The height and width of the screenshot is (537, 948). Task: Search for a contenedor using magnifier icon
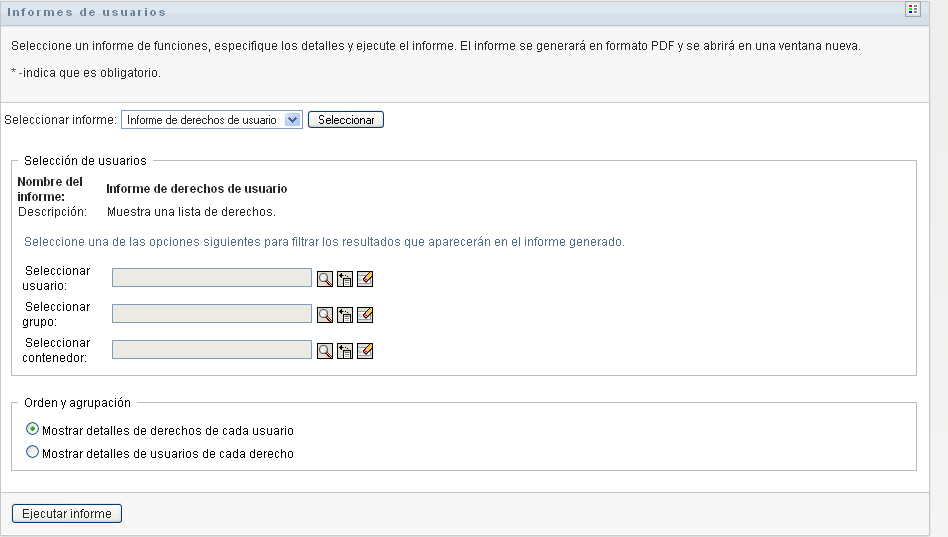pos(325,351)
